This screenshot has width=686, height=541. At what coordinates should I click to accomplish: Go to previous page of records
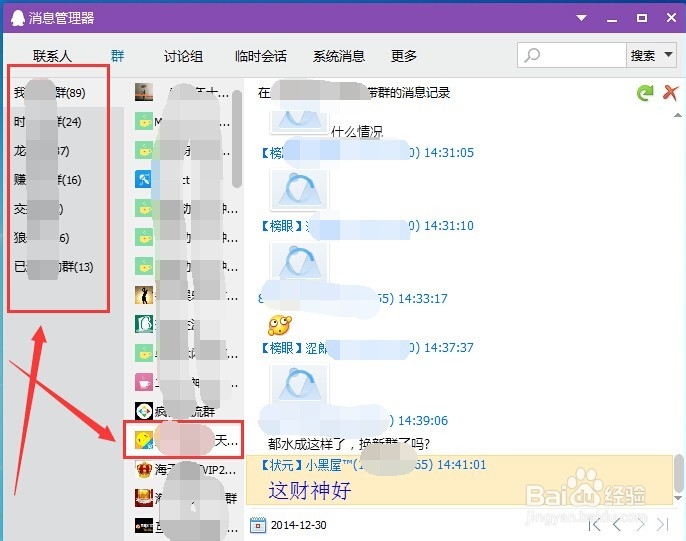pos(617,524)
